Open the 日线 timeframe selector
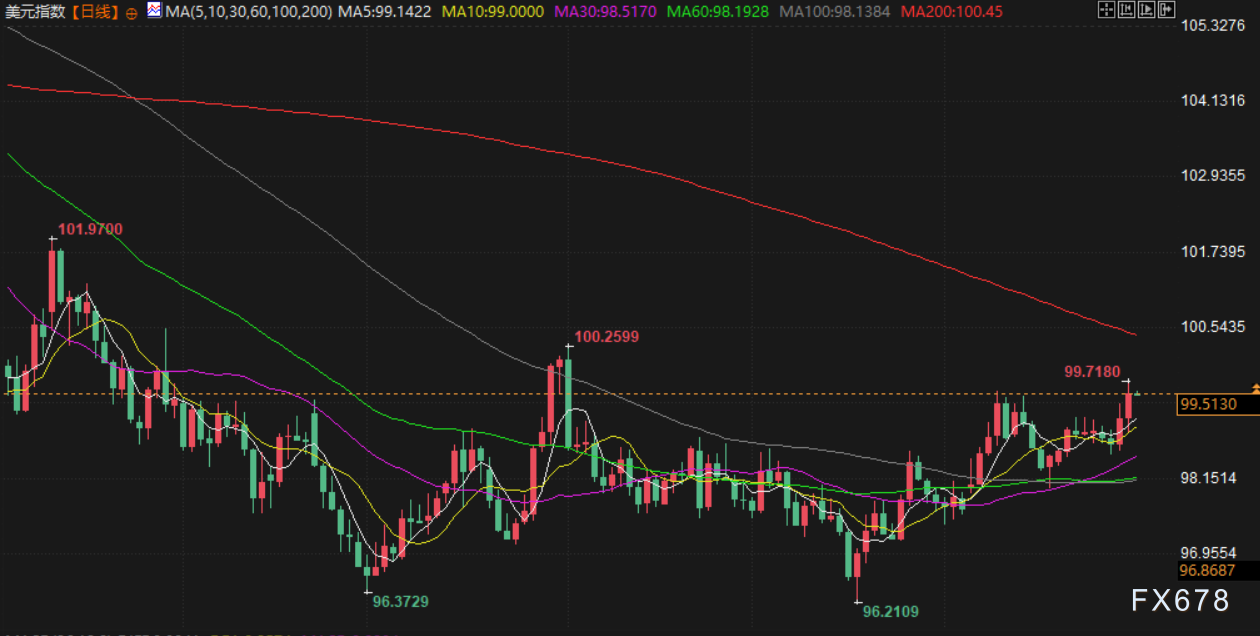The image size is (1260, 636). [95, 12]
